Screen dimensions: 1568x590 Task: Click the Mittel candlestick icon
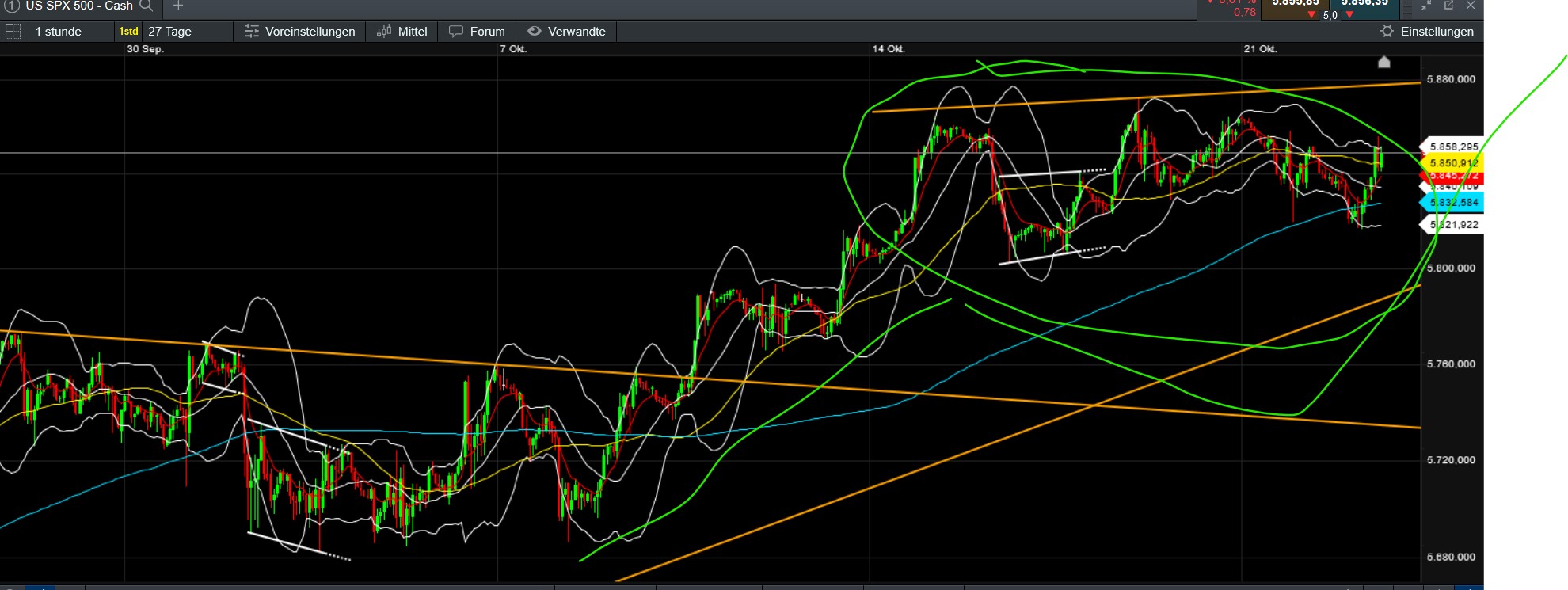coord(384,32)
